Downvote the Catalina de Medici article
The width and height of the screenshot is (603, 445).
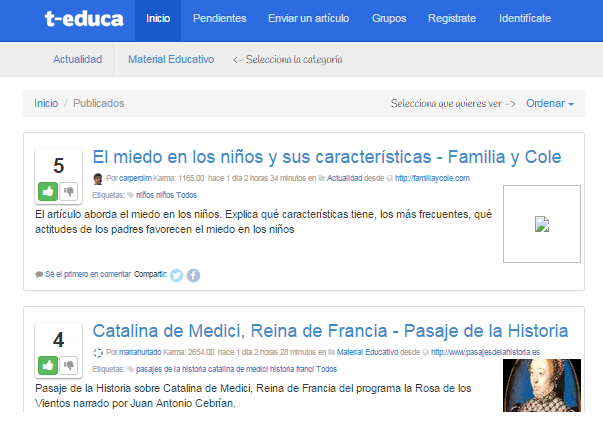click(x=69, y=365)
